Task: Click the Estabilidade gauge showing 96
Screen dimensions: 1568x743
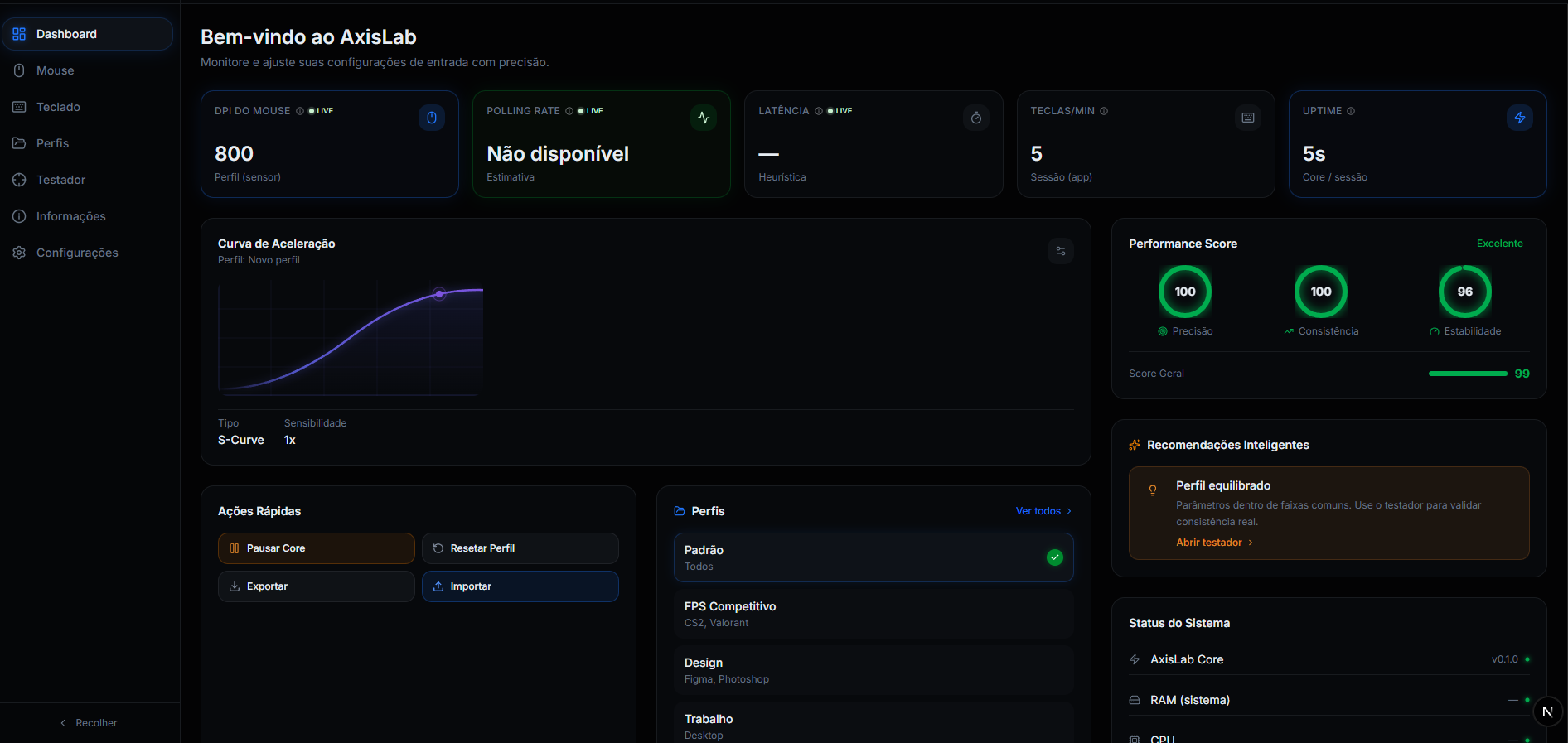Action: click(1465, 292)
